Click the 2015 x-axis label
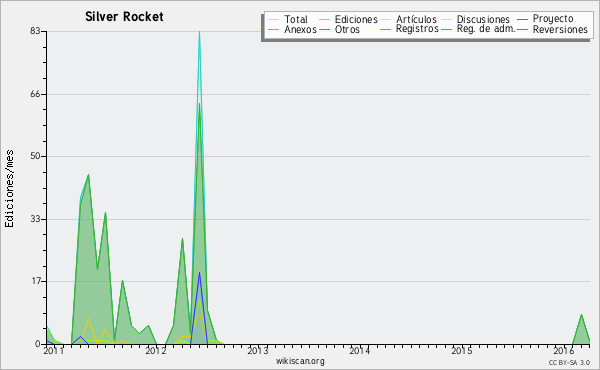The image size is (600, 370). pos(461,350)
